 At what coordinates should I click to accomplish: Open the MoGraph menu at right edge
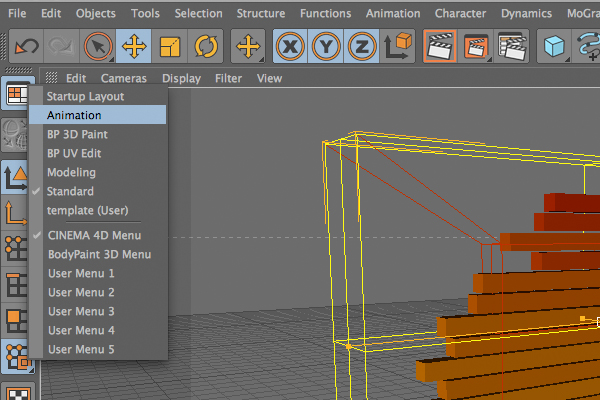pos(584,13)
